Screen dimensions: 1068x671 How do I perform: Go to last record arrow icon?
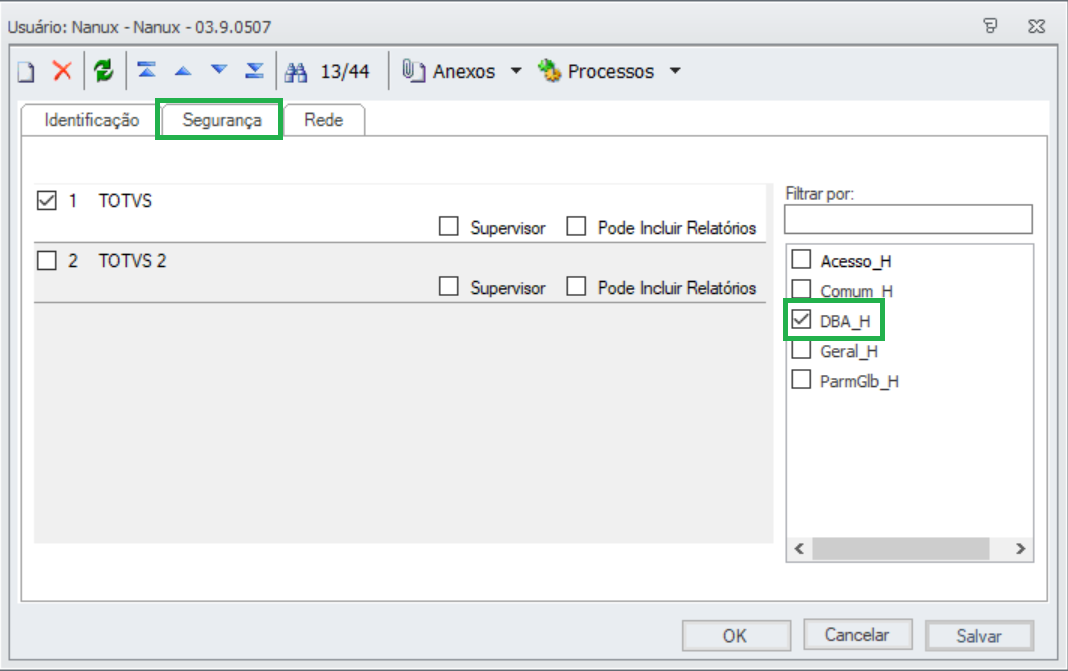click(x=255, y=70)
